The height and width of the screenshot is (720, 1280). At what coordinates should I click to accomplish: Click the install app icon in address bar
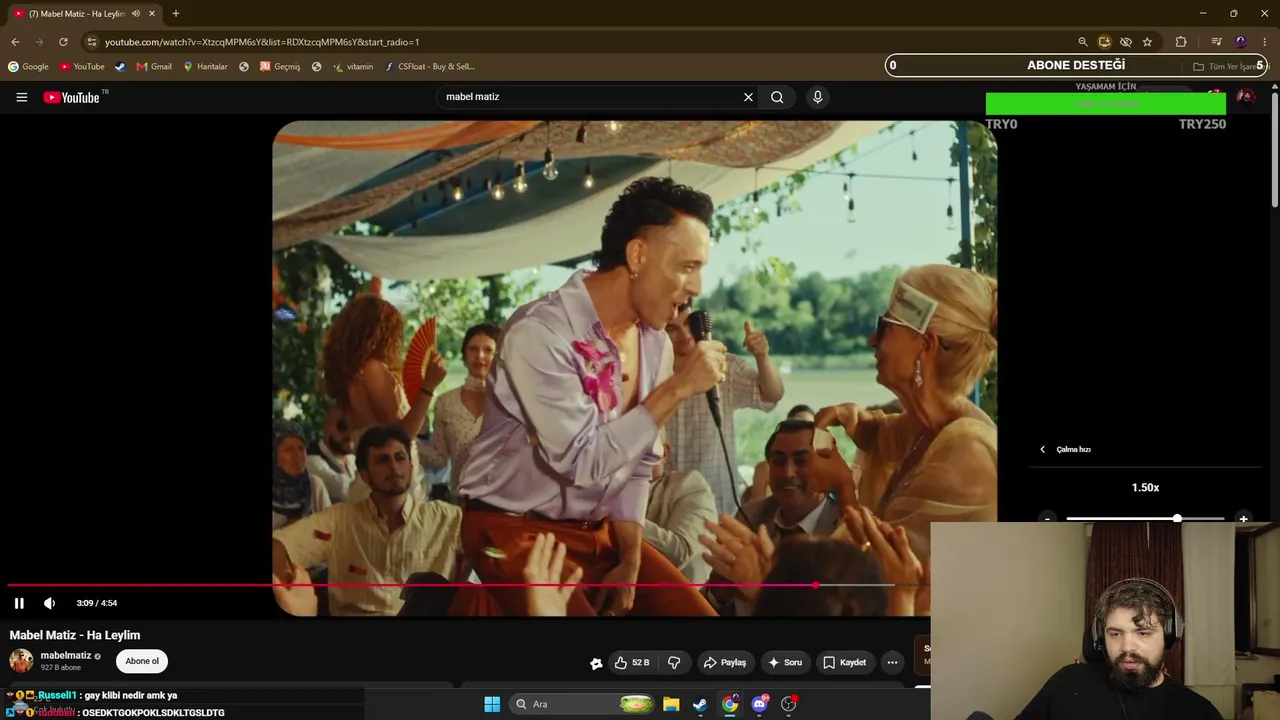[x=1104, y=42]
